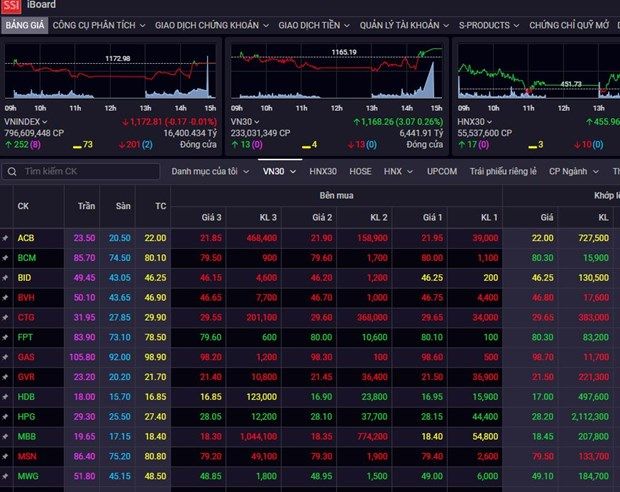Click the HNX30 intraday chart

(539, 71)
